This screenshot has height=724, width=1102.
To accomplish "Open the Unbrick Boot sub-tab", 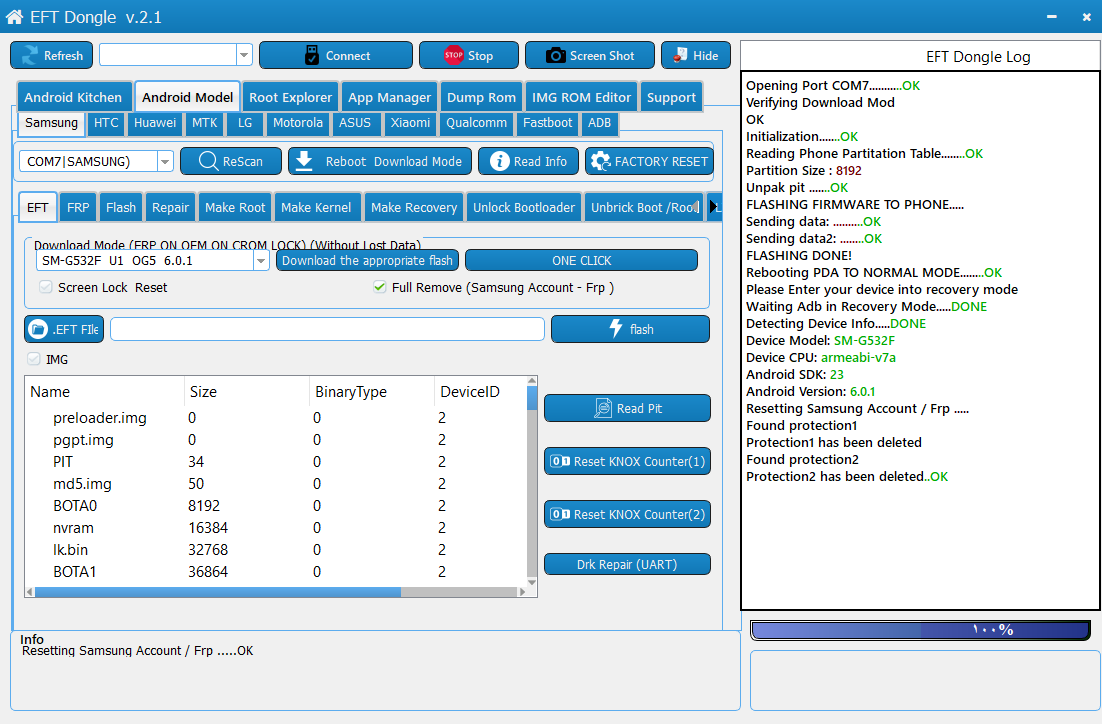I will pos(643,207).
